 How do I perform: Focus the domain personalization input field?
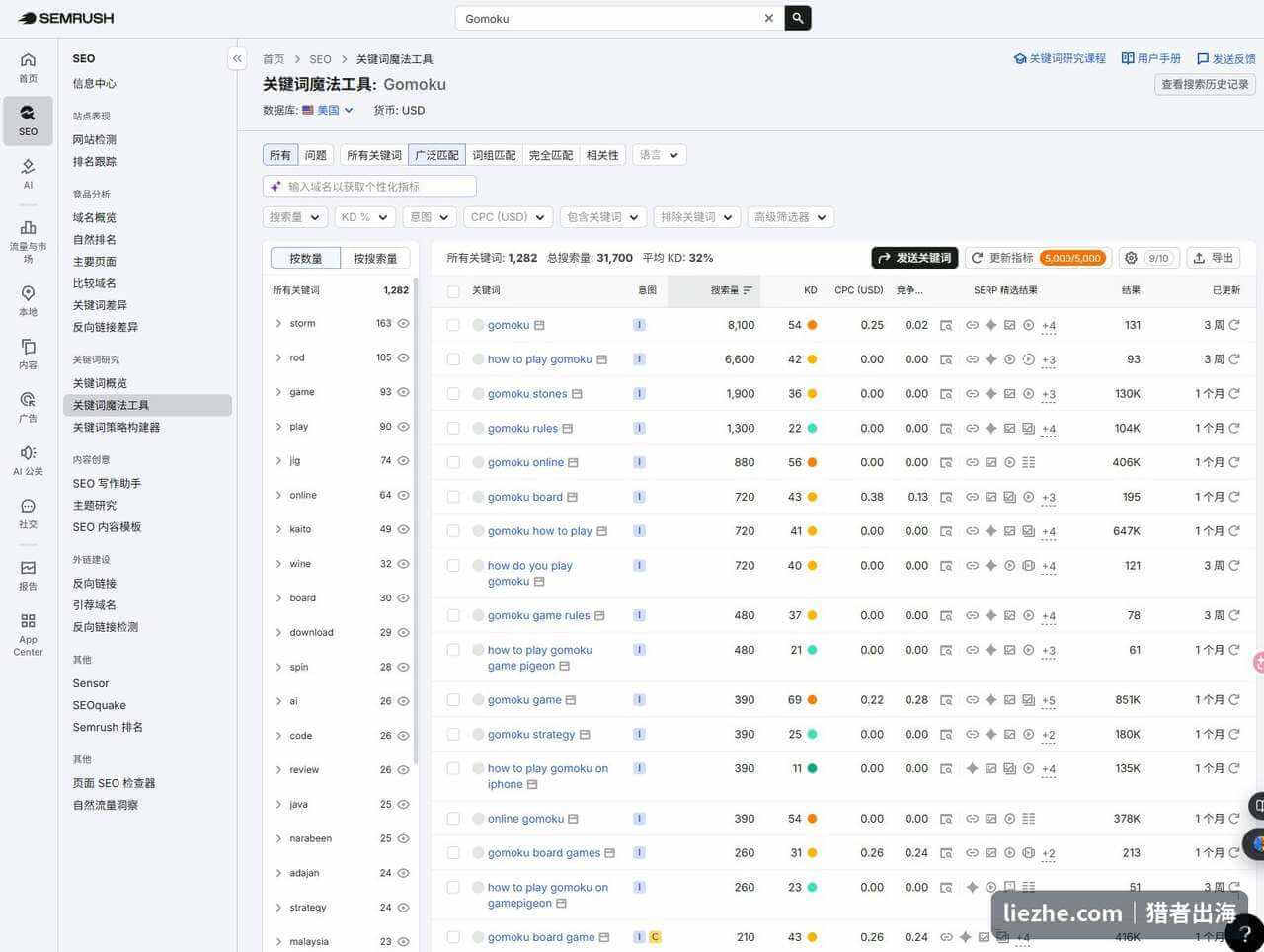tap(370, 186)
